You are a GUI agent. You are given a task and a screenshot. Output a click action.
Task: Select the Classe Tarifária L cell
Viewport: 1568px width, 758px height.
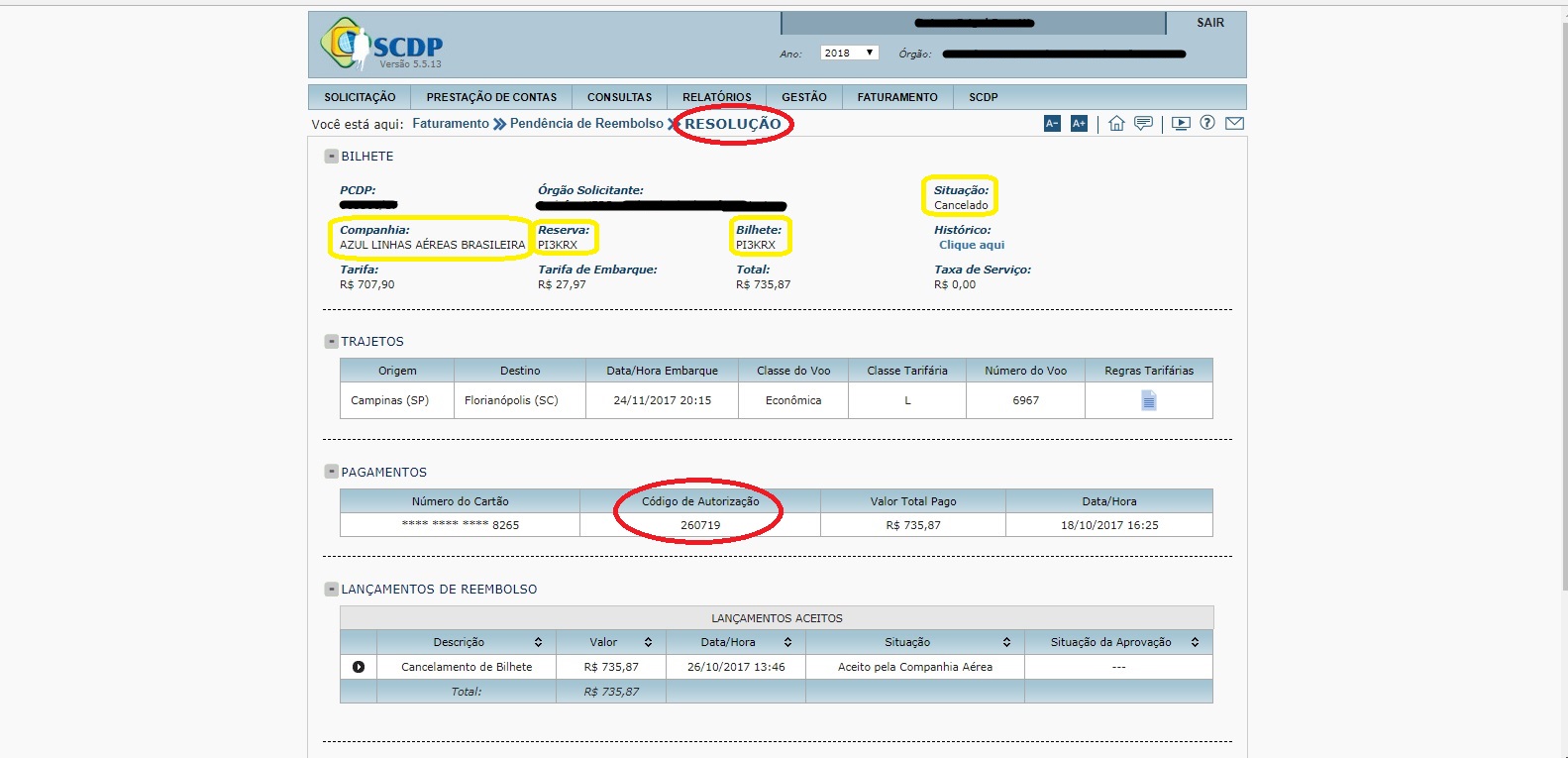pos(907,400)
